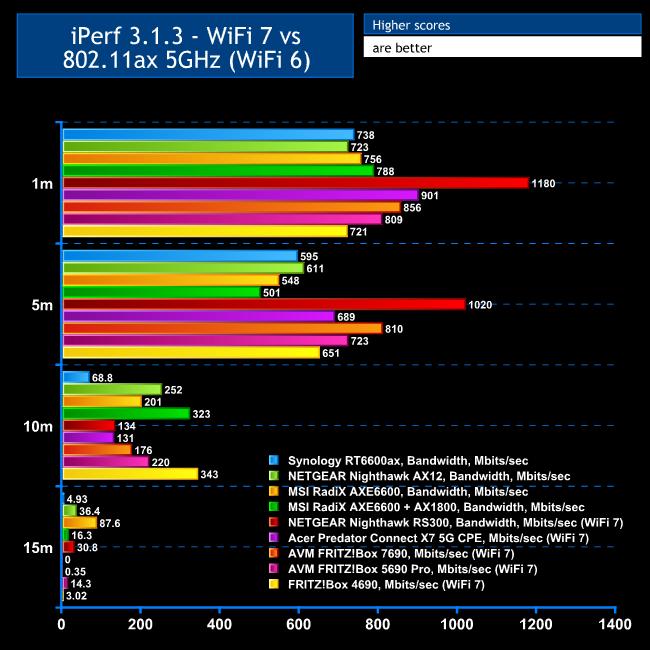The height and width of the screenshot is (650, 650).
Task: Click the value label '252'
Action: tap(173, 390)
